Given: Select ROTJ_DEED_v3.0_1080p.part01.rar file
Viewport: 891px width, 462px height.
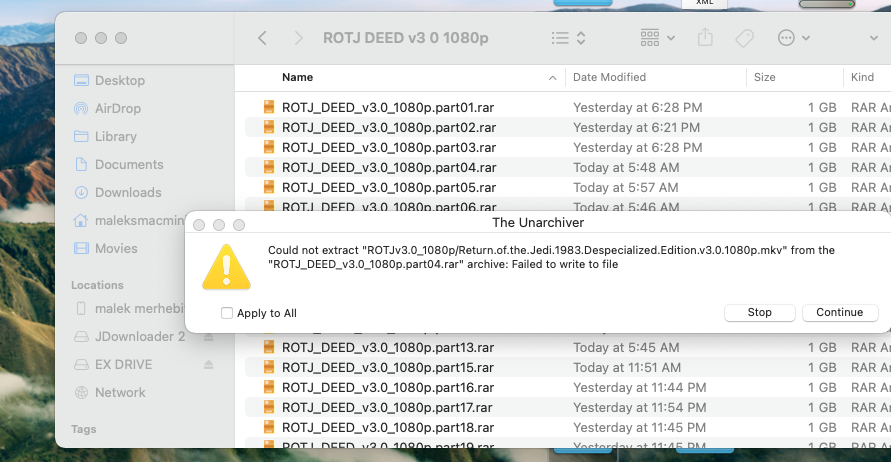Looking at the screenshot, I should [388, 107].
